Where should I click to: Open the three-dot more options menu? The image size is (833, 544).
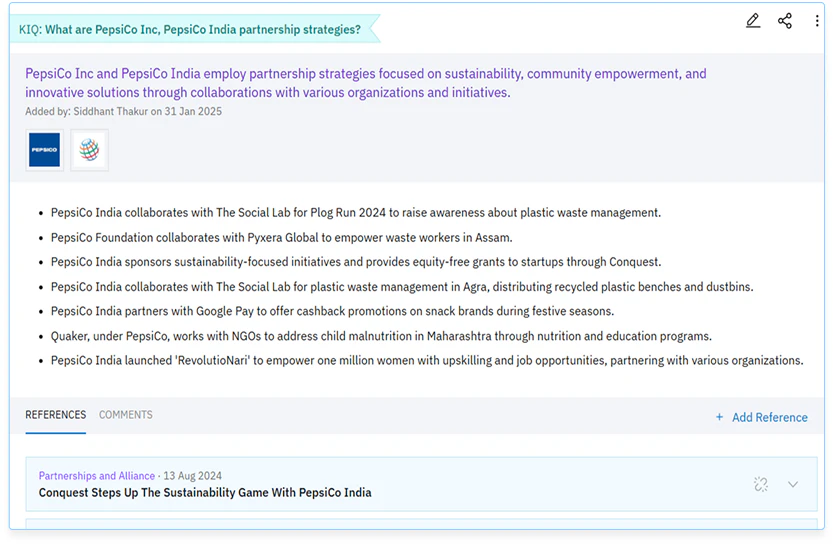click(x=817, y=21)
